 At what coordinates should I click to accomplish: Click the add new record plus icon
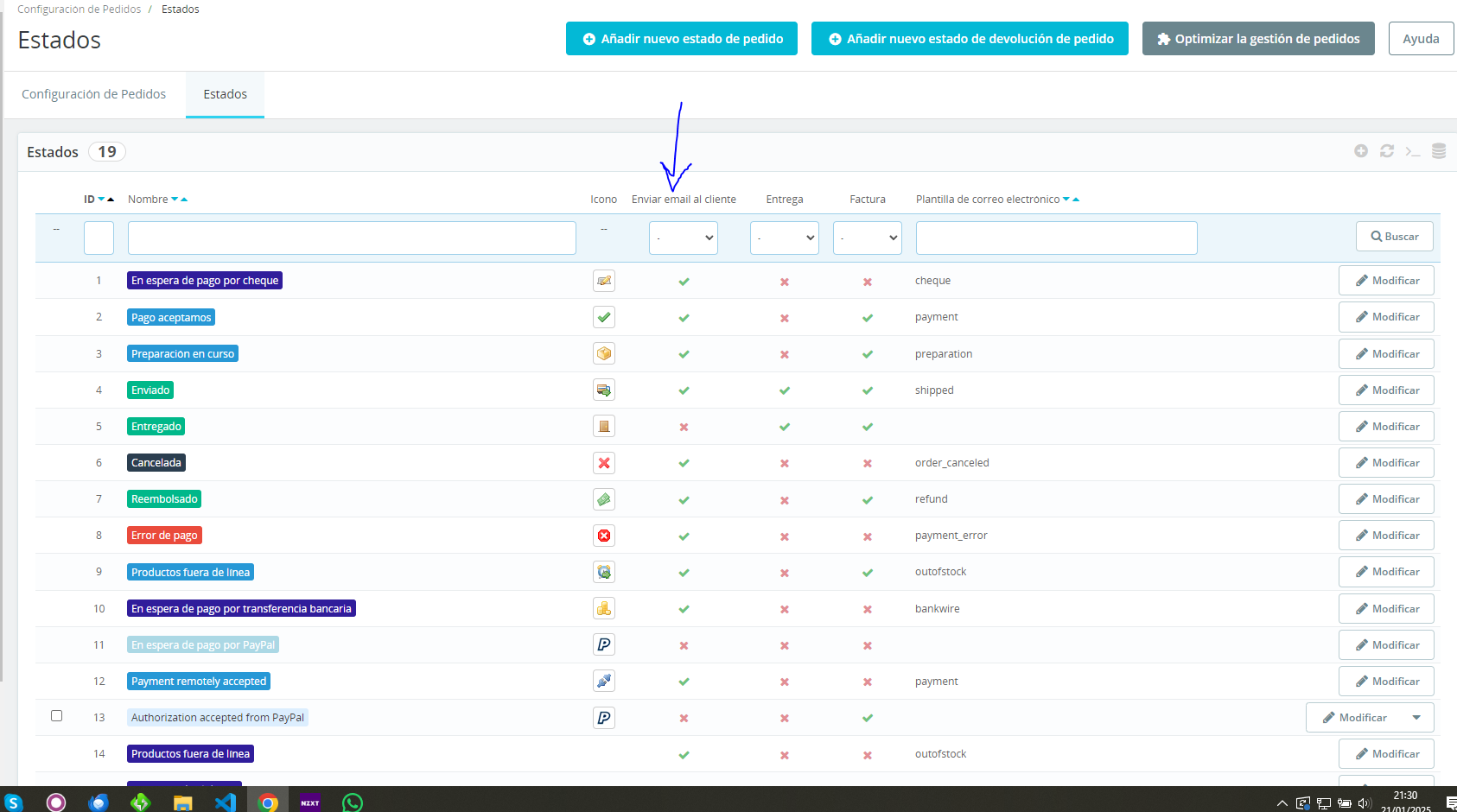tap(1361, 151)
